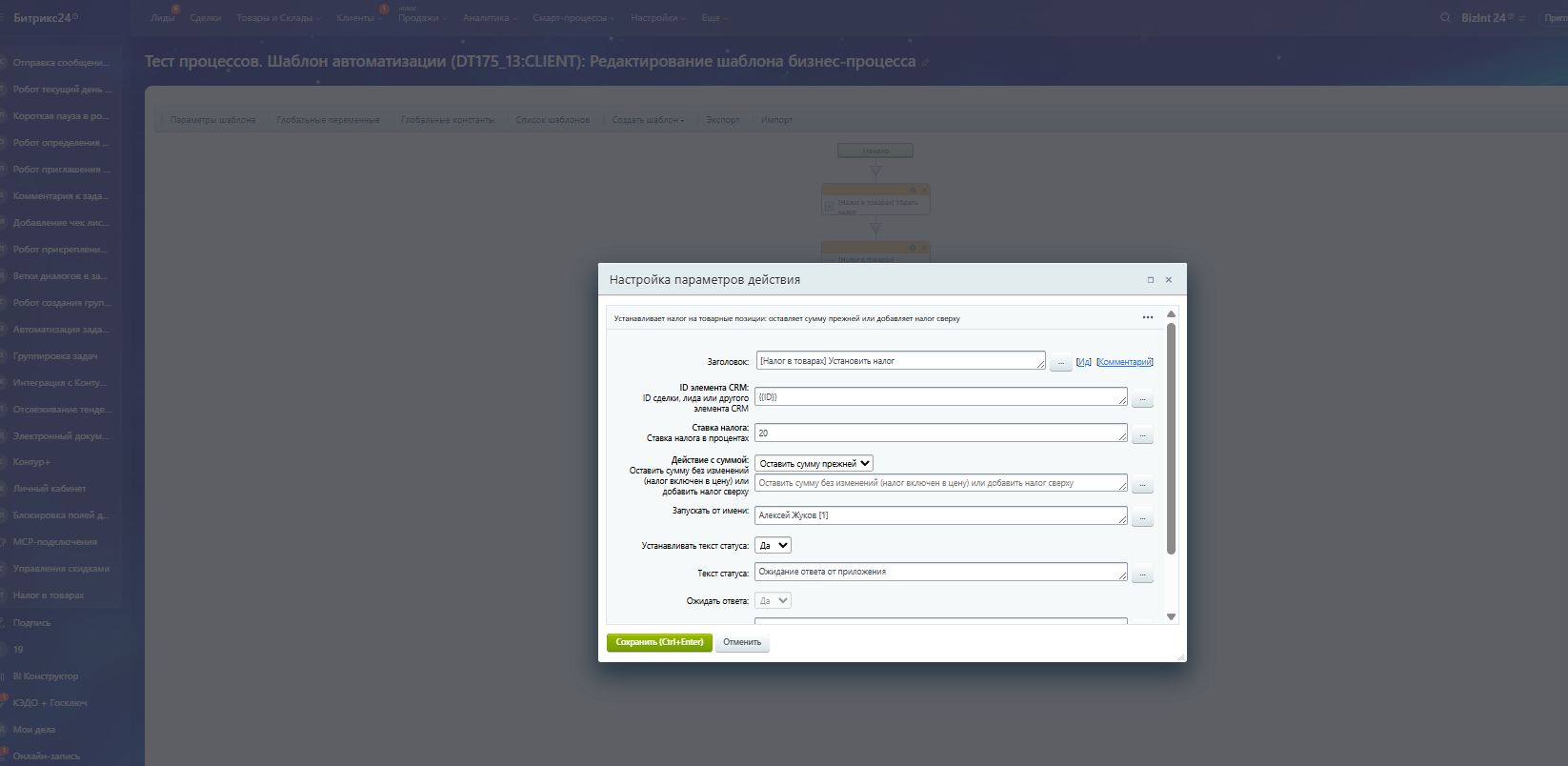Click the search magnifier in top bar

click(1445, 18)
